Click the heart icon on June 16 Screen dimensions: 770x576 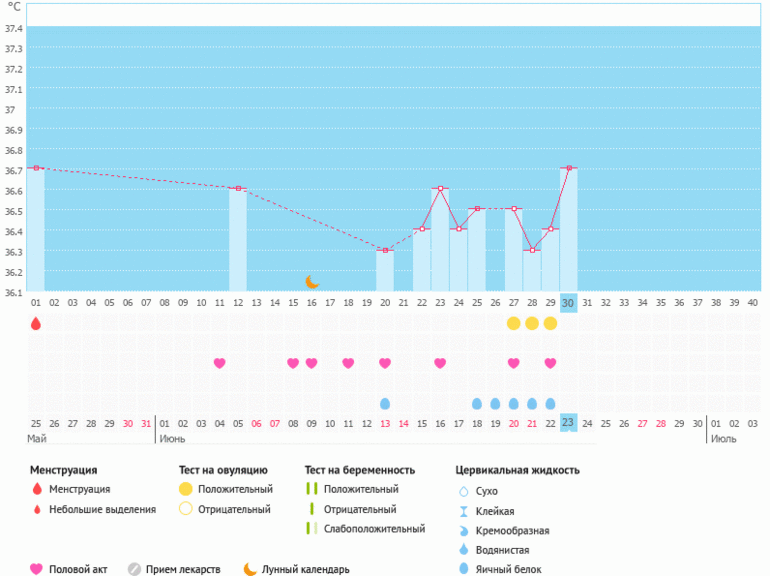(440, 363)
